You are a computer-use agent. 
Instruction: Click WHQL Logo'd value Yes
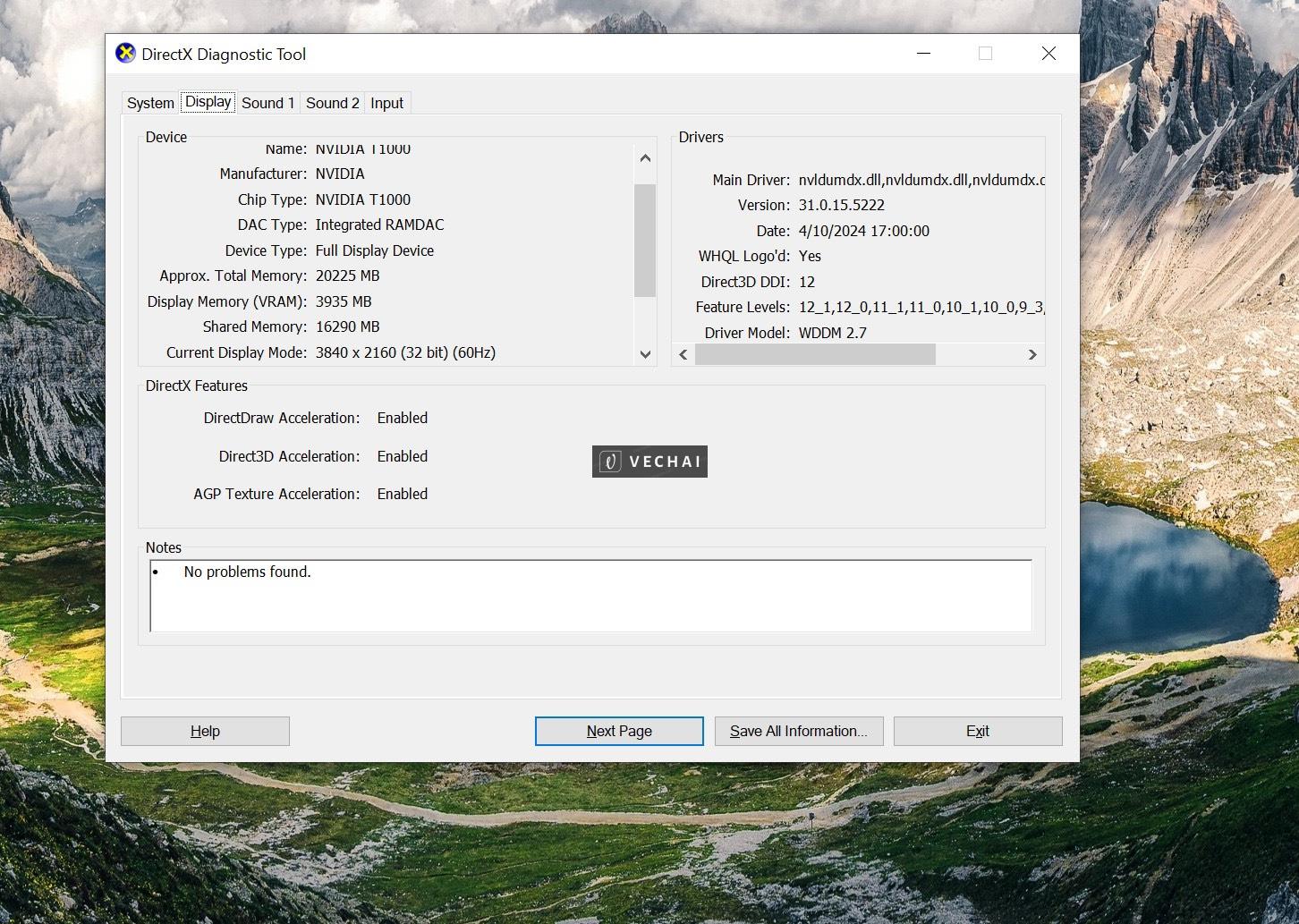(x=810, y=256)
